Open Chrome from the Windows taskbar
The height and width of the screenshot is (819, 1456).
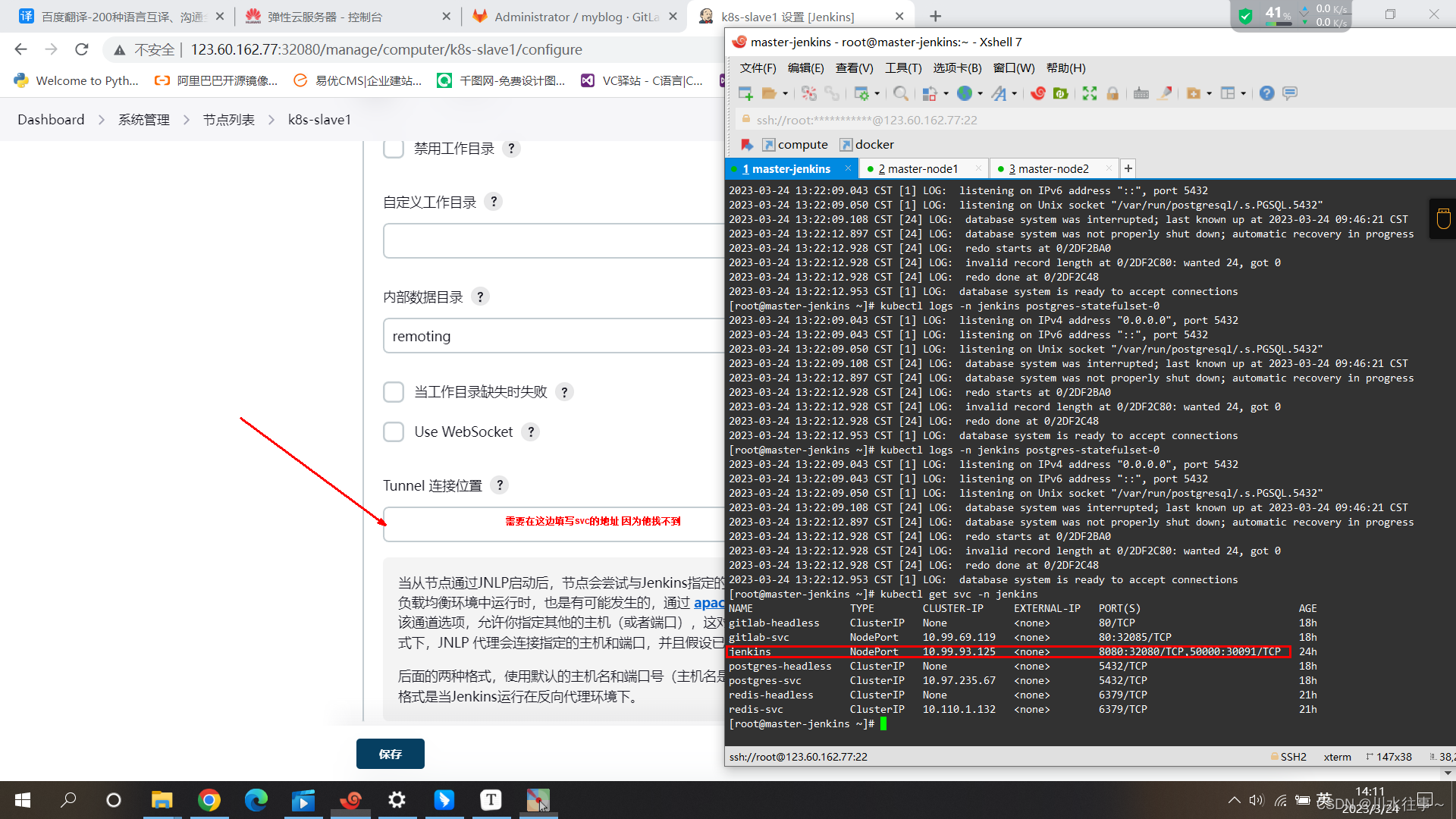pos(209,800)
